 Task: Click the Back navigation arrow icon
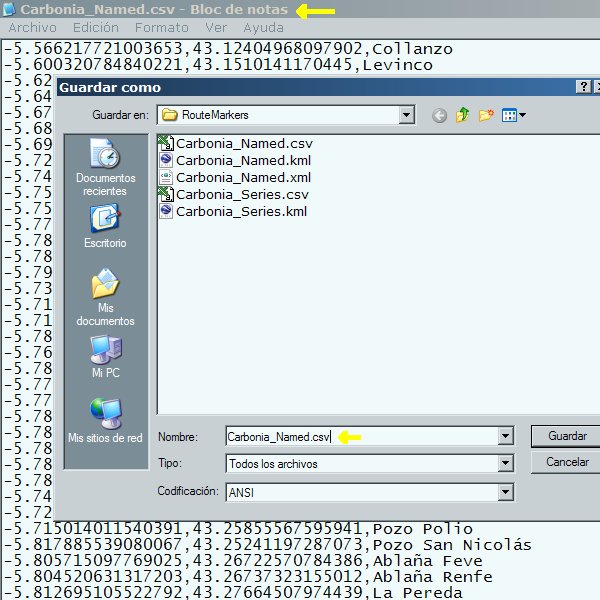click(439, 116)
